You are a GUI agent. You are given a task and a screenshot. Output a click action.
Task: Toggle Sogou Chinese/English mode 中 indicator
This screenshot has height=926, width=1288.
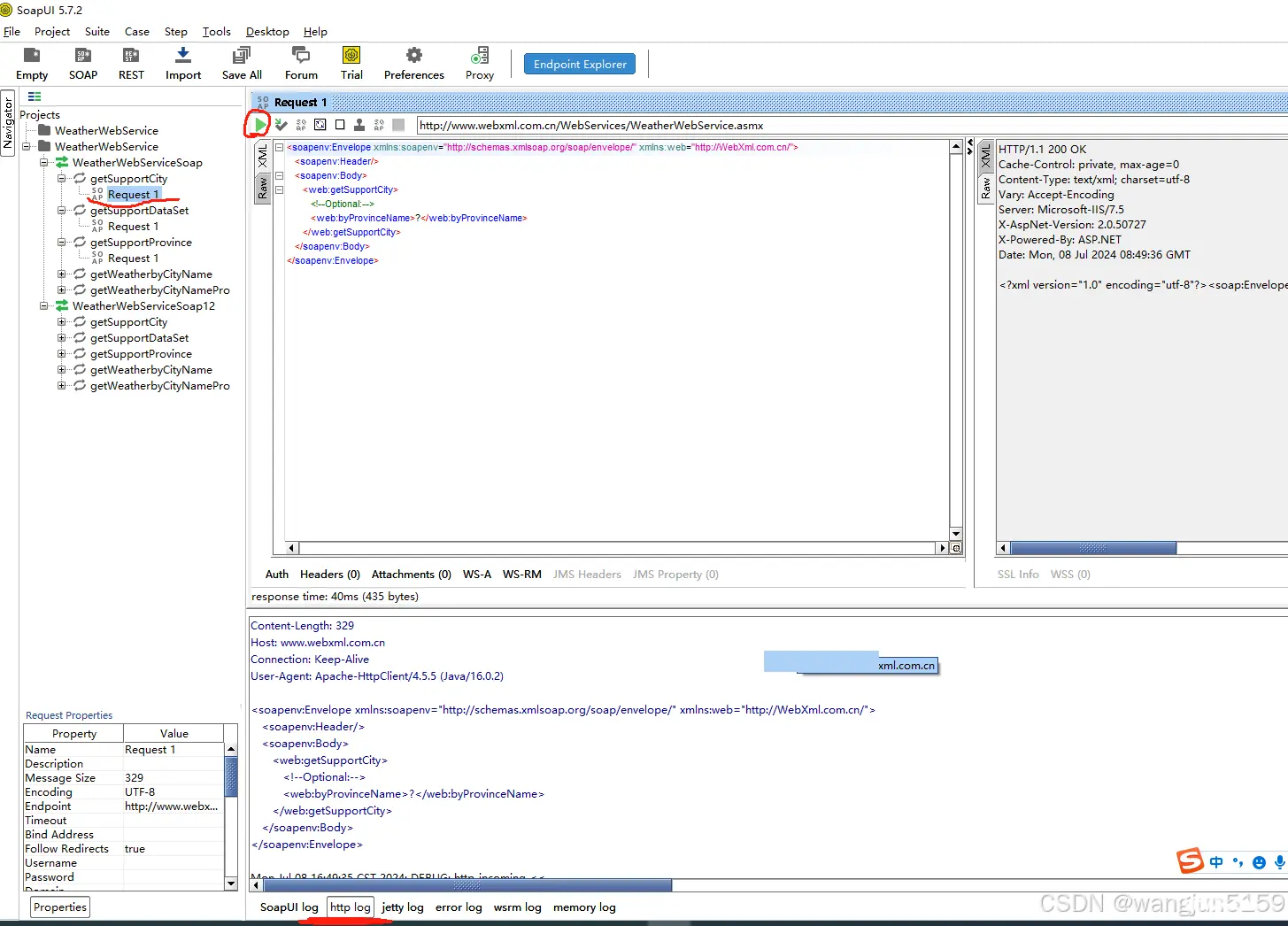(1216, 861)
